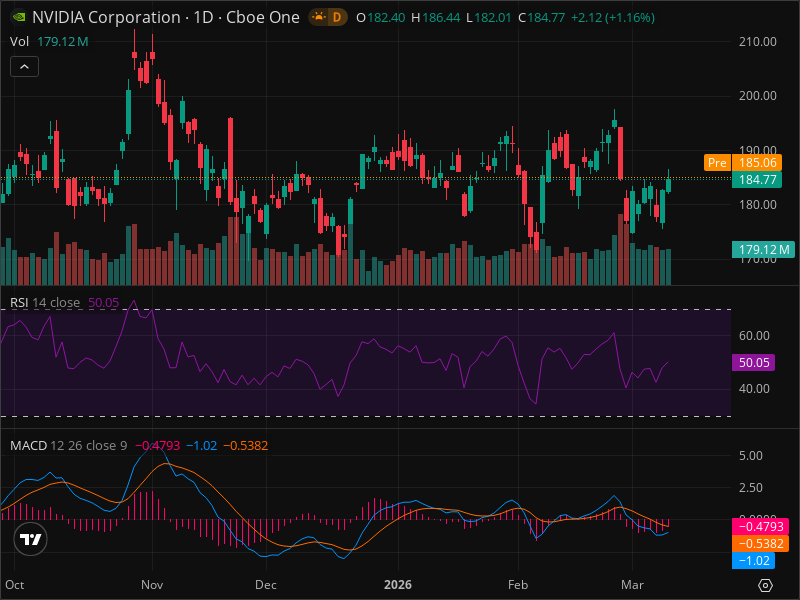
Task: Click the pink -0.4793 histogram axis label
Action: pyautogui.click(x=760, y=526)
